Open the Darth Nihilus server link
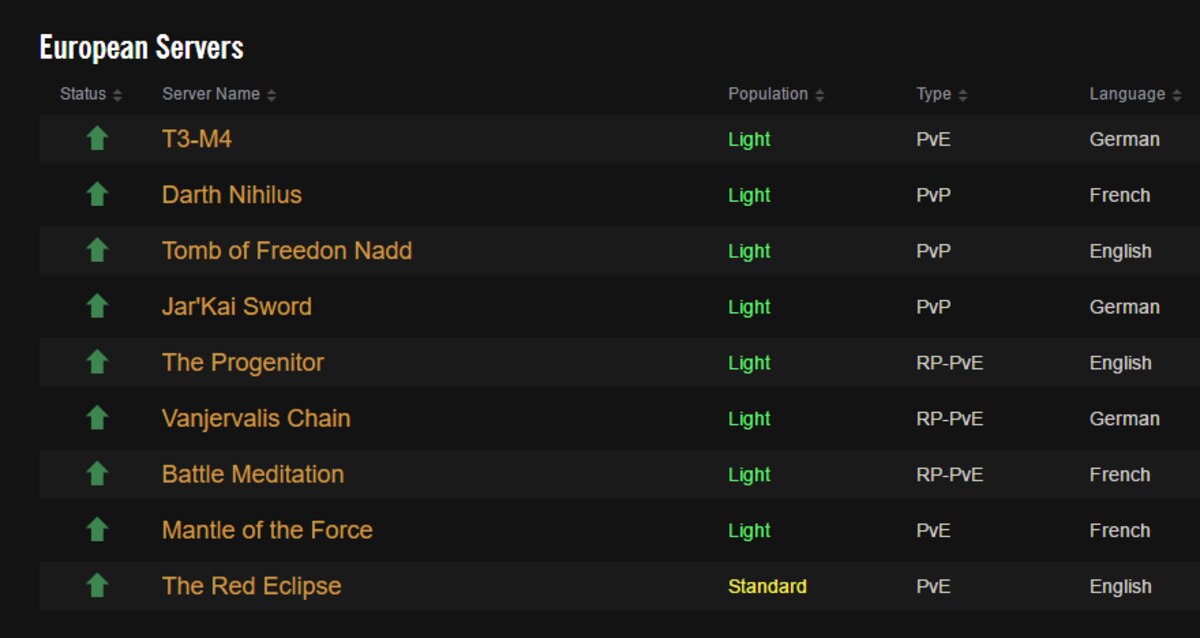Viewport: 1200px width, 638px height. 232,195
